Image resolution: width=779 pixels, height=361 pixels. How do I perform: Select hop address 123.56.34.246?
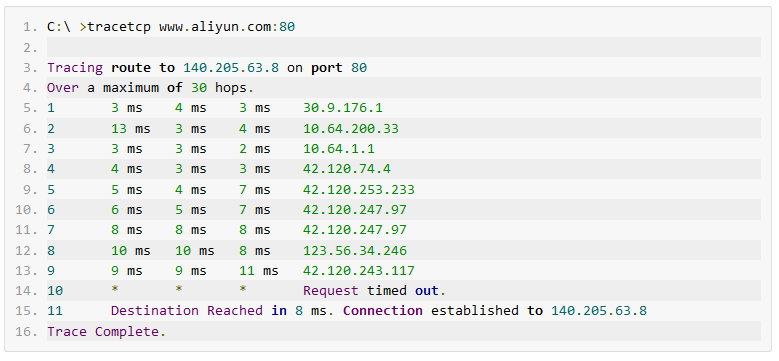click(x=355, y=250)
